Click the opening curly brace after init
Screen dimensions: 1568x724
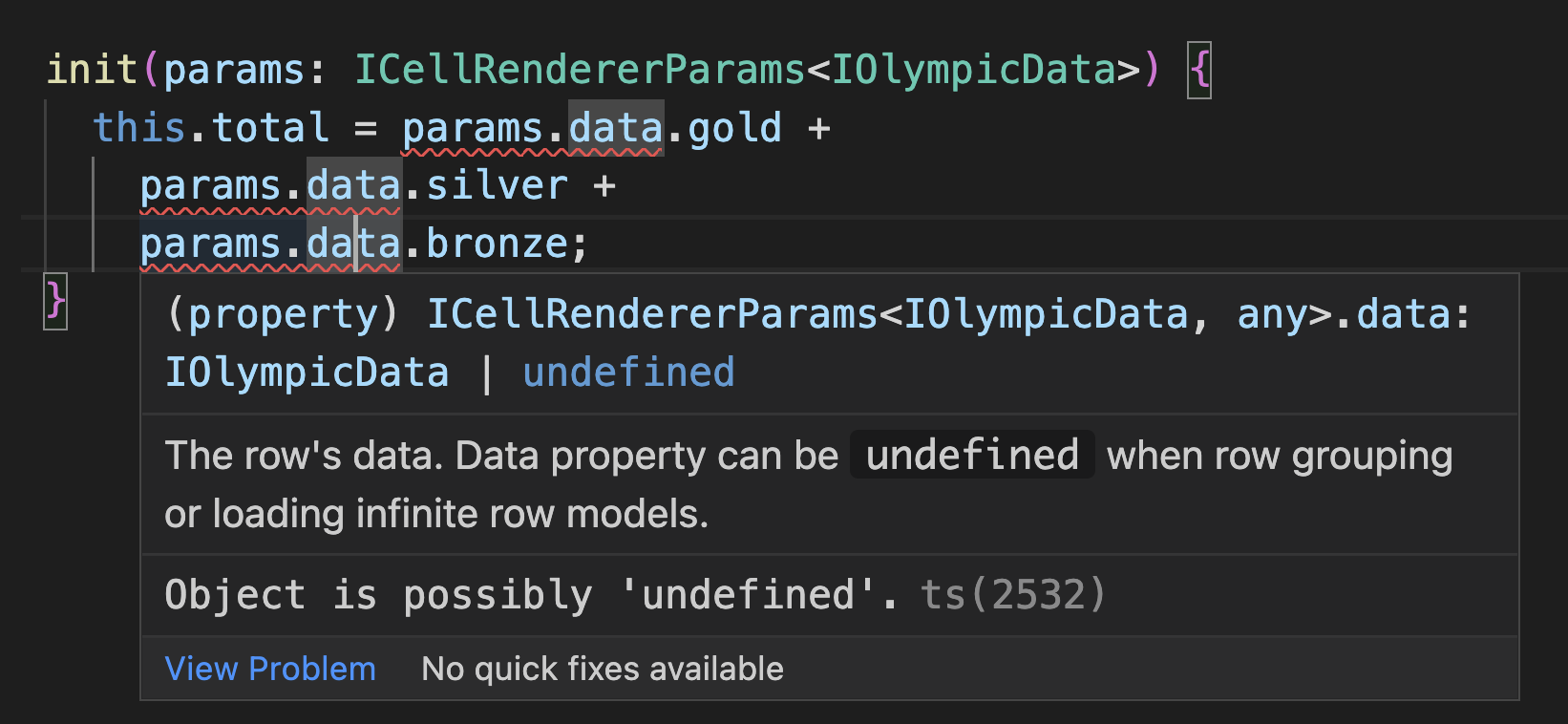click(1199, 69)
